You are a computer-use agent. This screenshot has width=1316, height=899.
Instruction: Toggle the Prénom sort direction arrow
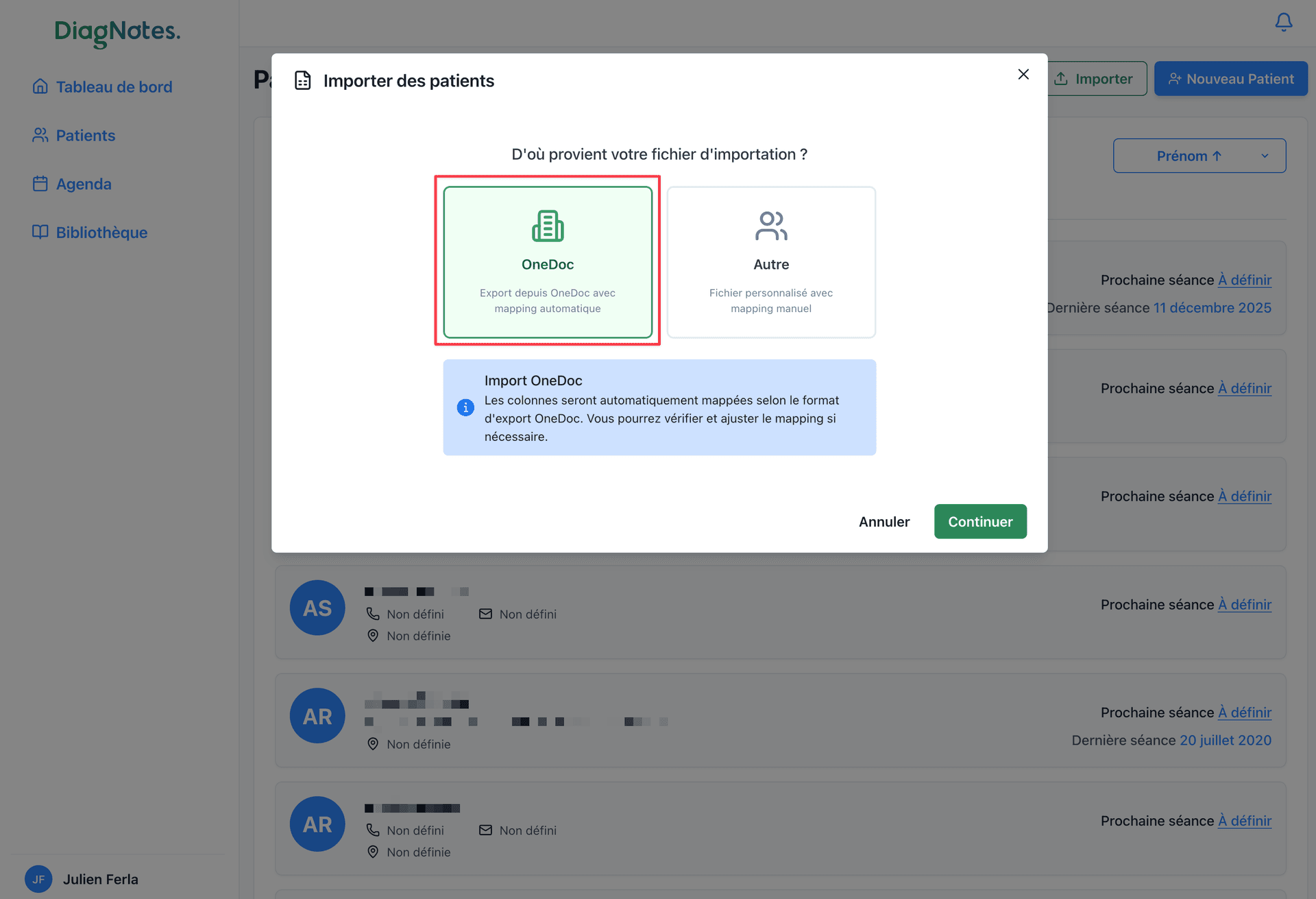pos(1217,155)
